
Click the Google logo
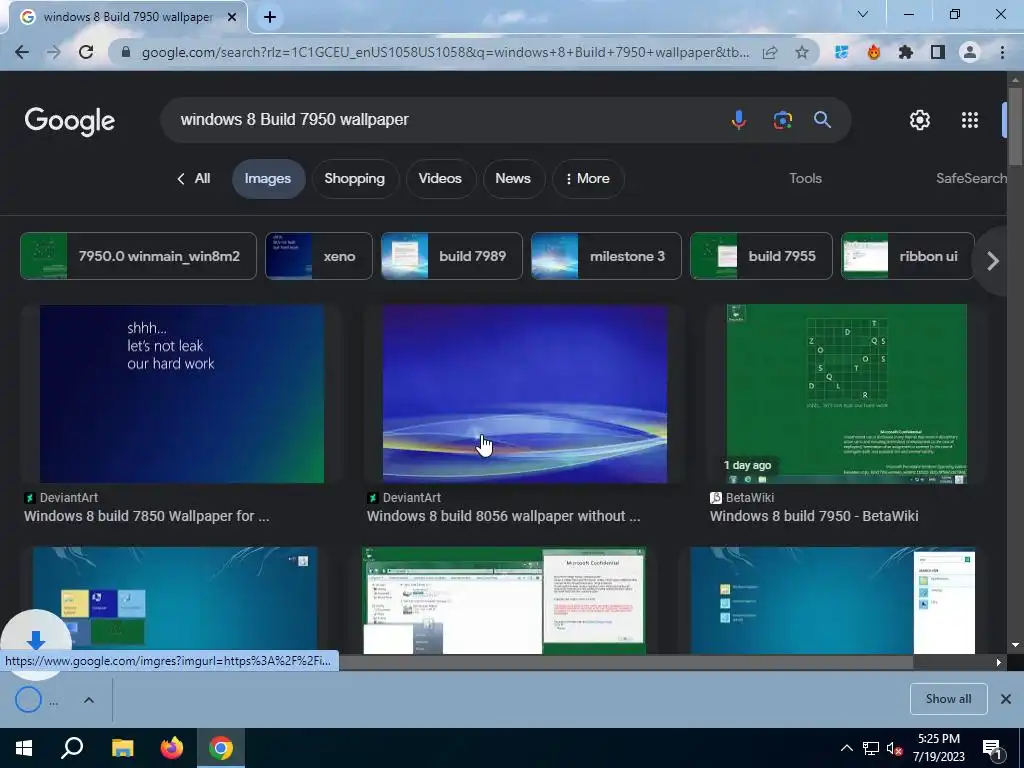[70, 121]
